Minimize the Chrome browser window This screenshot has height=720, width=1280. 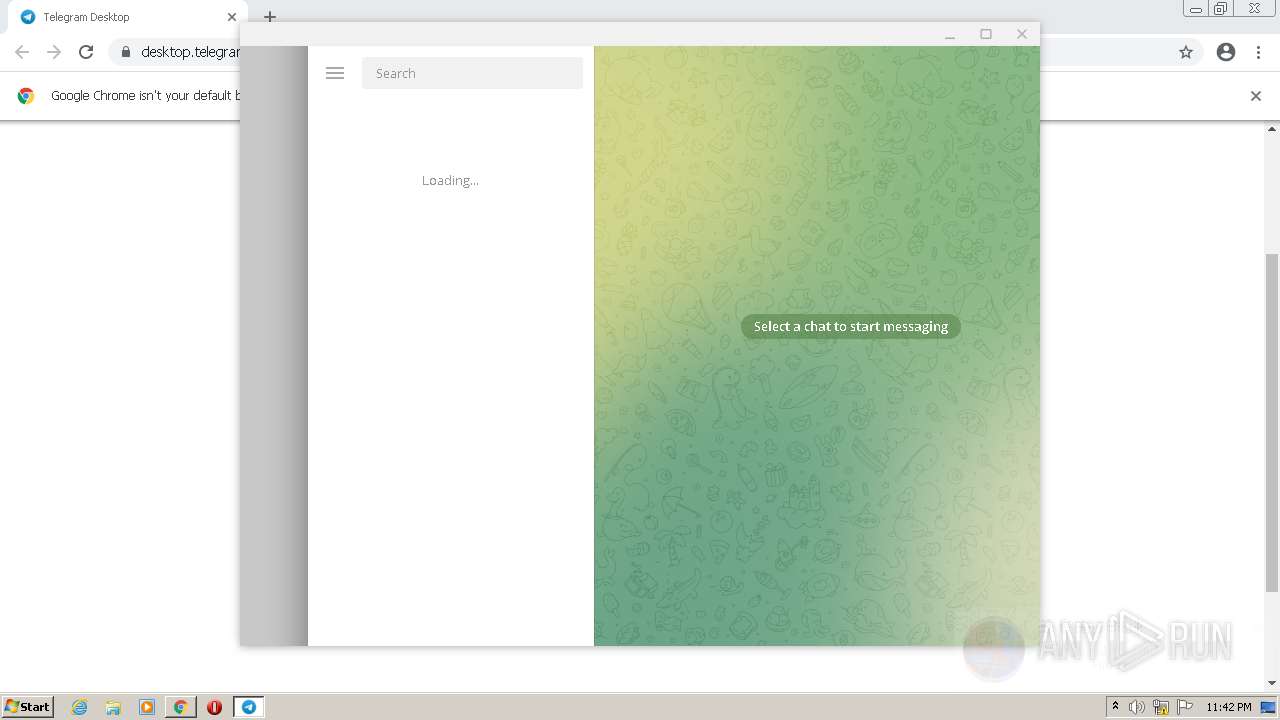point(1196,9)
